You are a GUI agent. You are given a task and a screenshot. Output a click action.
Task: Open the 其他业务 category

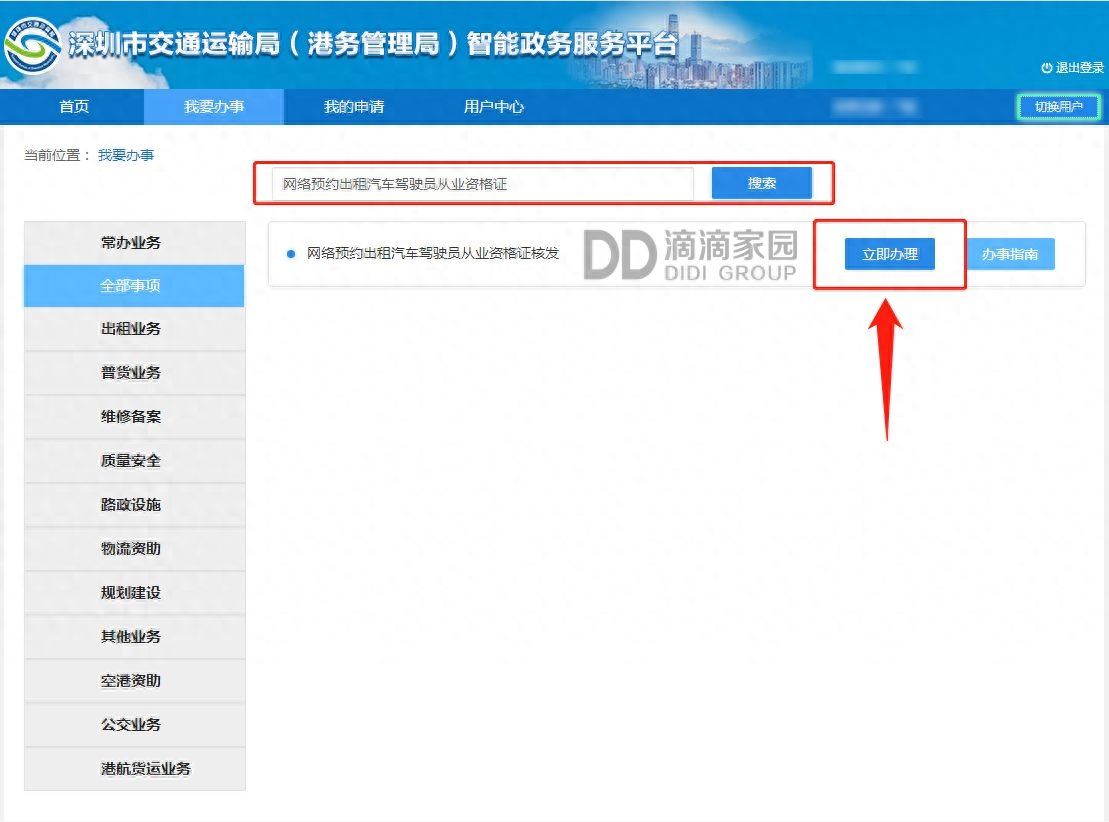(x=134, y=636)
